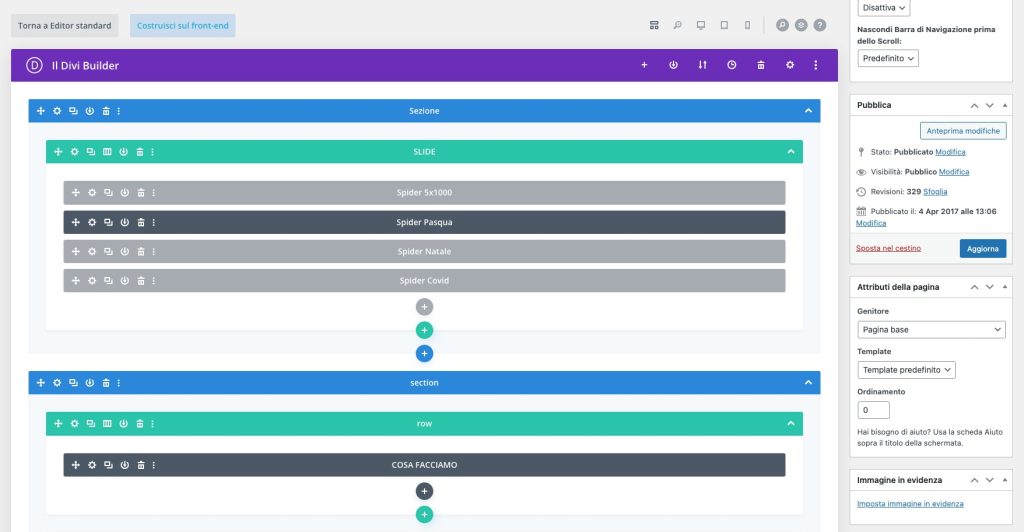
Task: Open settings gear of COSA FACCIAMO module
Action: click(92, 465)
